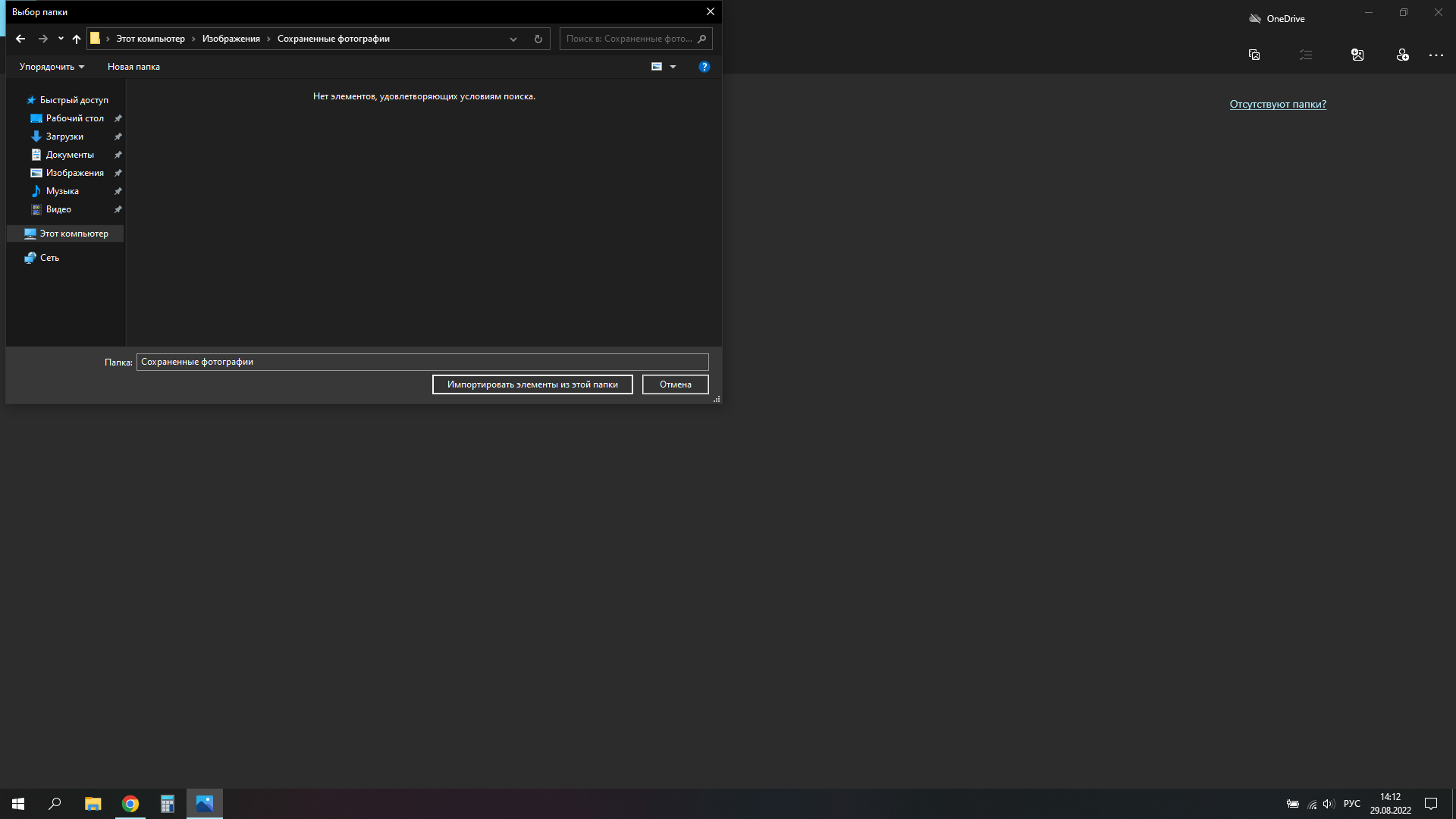The image size is (1456, 819).
Task: Open Google Chrome from taskbar
Action: tap(130, 804)
